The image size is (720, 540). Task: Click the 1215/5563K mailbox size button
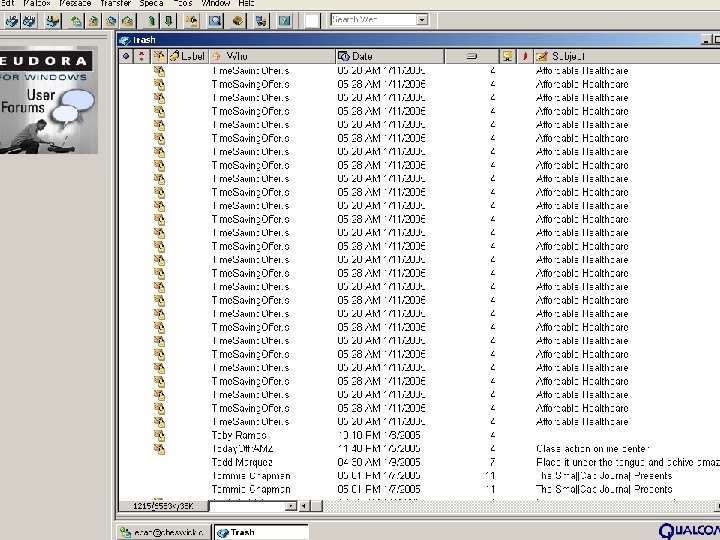(163, 506)
